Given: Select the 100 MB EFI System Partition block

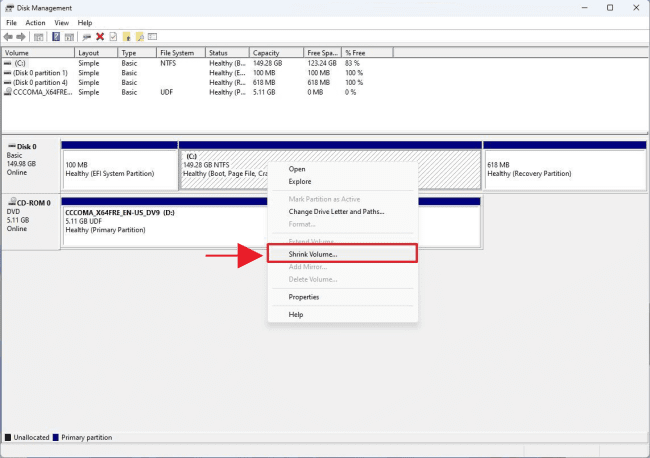Looking at the screenshot, I should point(119,168).
